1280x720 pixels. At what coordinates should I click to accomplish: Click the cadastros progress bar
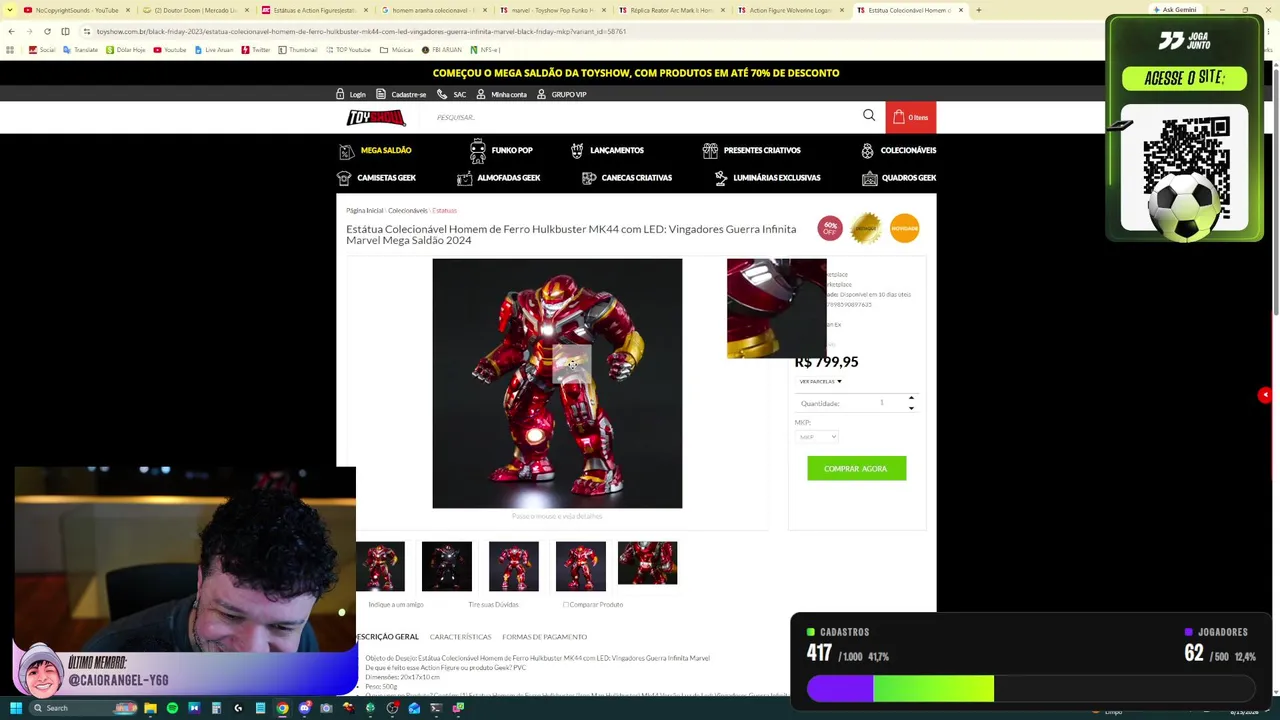click(x=1031, y=688)
